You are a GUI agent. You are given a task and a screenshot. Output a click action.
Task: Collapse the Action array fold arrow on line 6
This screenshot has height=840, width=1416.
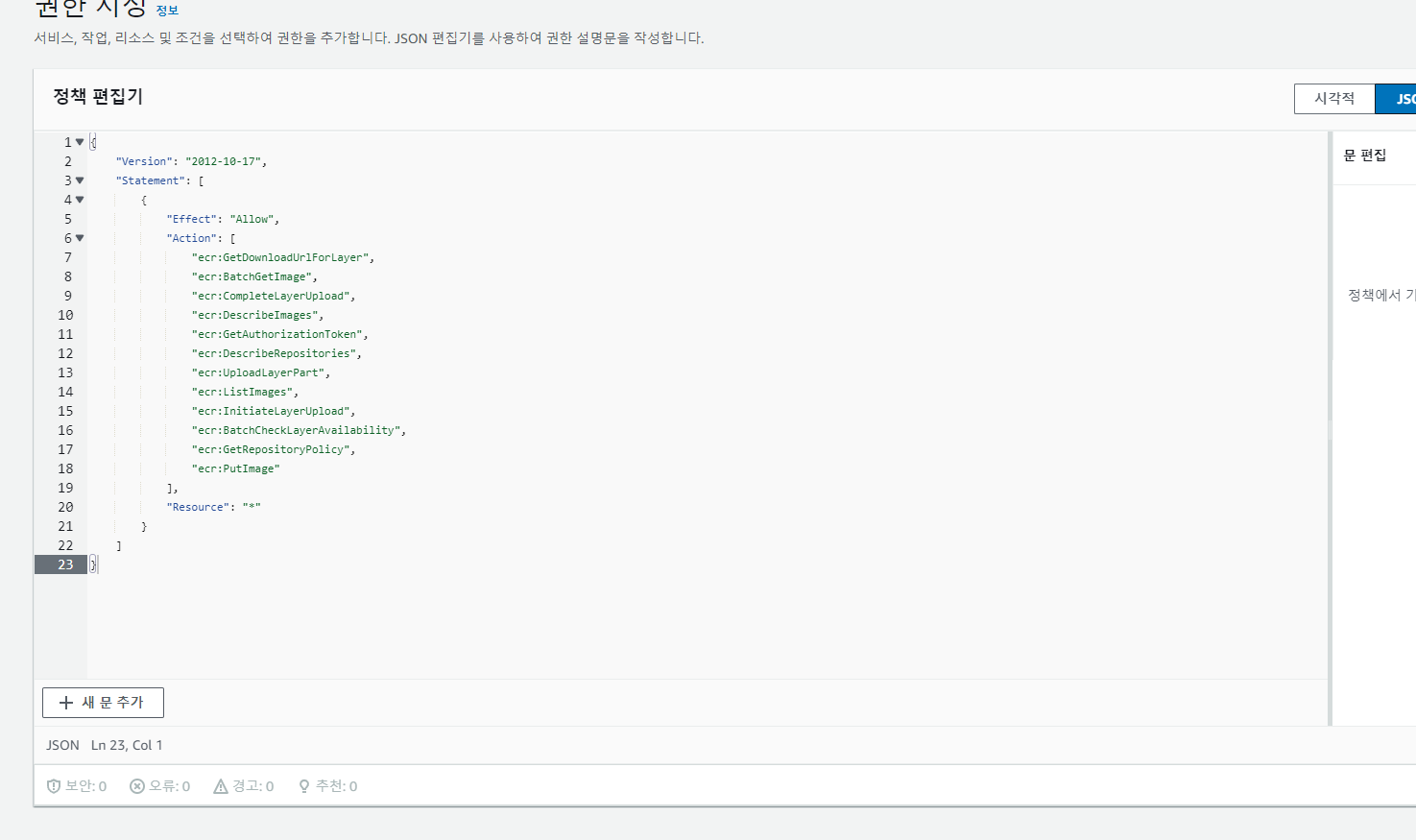80,238
